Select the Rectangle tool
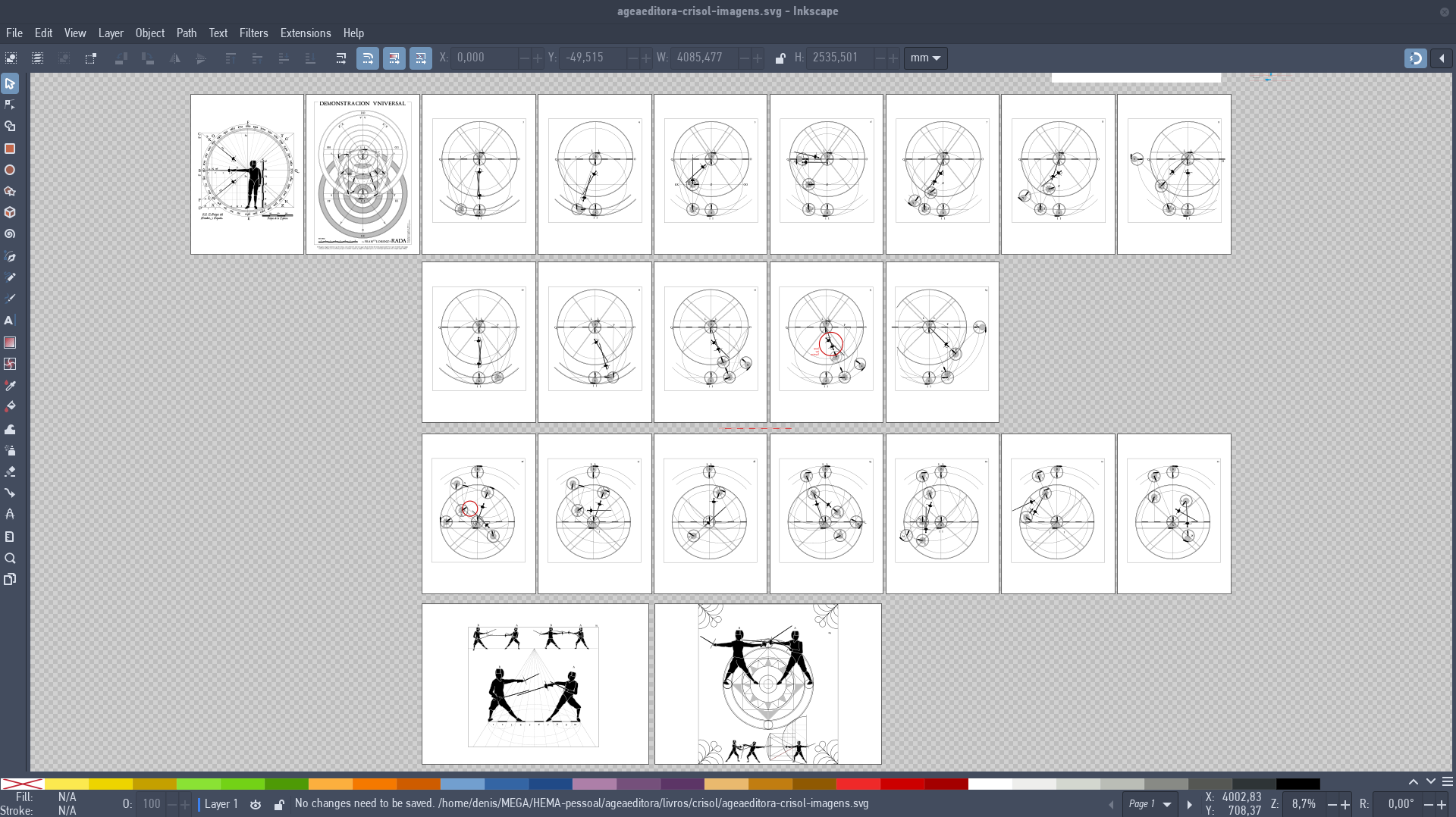The width and height of the screenshot is (1456, 817). click(10, 149)
